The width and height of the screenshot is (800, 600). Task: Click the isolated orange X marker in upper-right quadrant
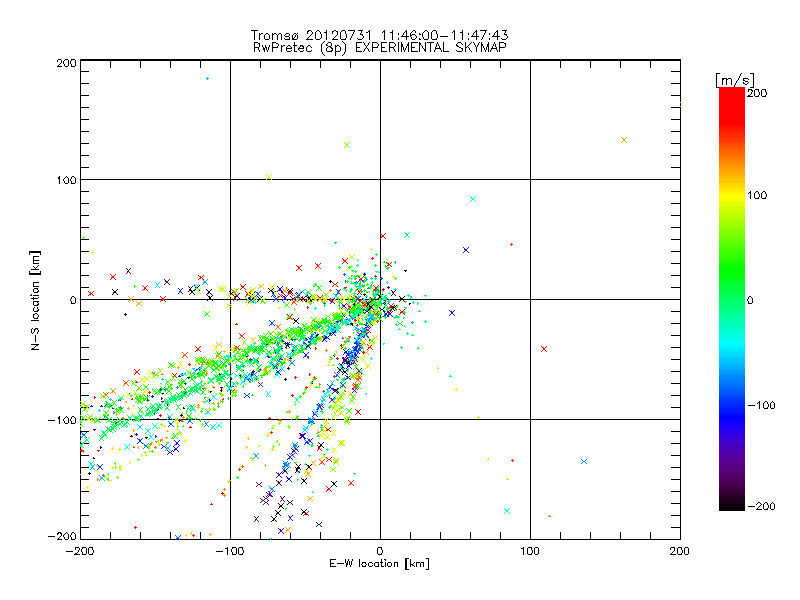point(623,140)
